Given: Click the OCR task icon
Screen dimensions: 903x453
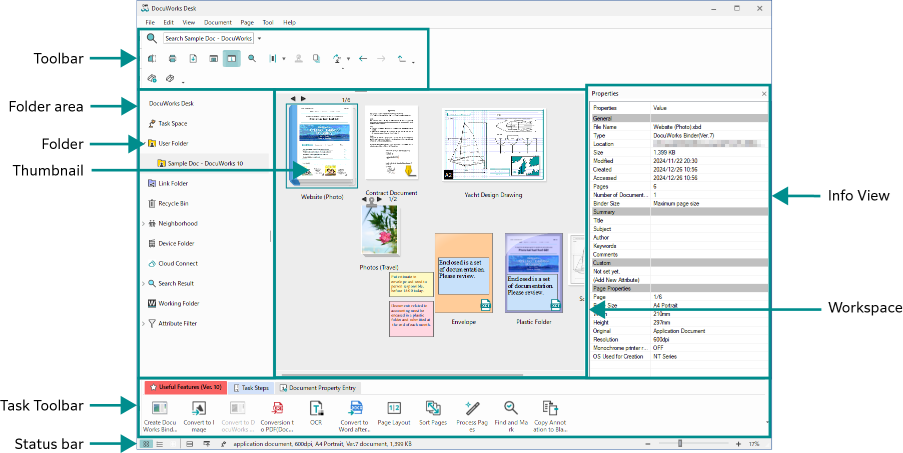Looking at the screenshot, I should pyautogui.click(x=316, y=408).
